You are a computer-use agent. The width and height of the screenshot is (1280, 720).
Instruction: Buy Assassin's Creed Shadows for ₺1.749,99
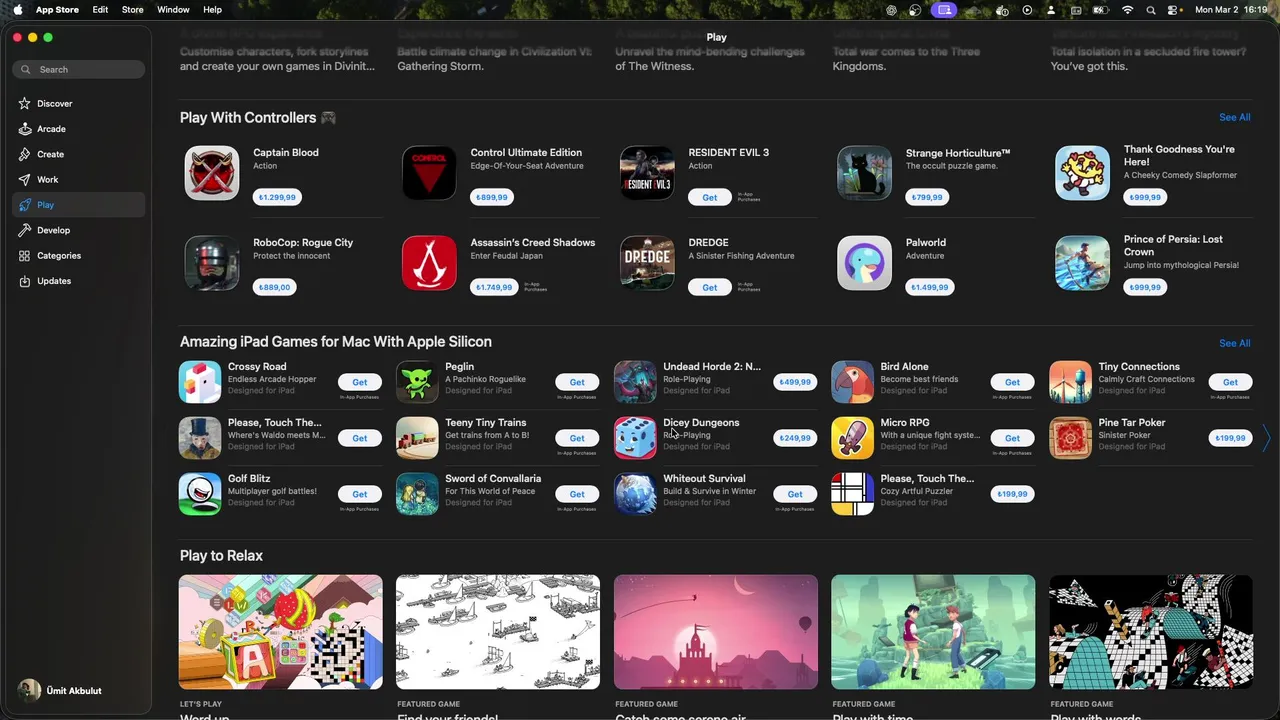494,288
